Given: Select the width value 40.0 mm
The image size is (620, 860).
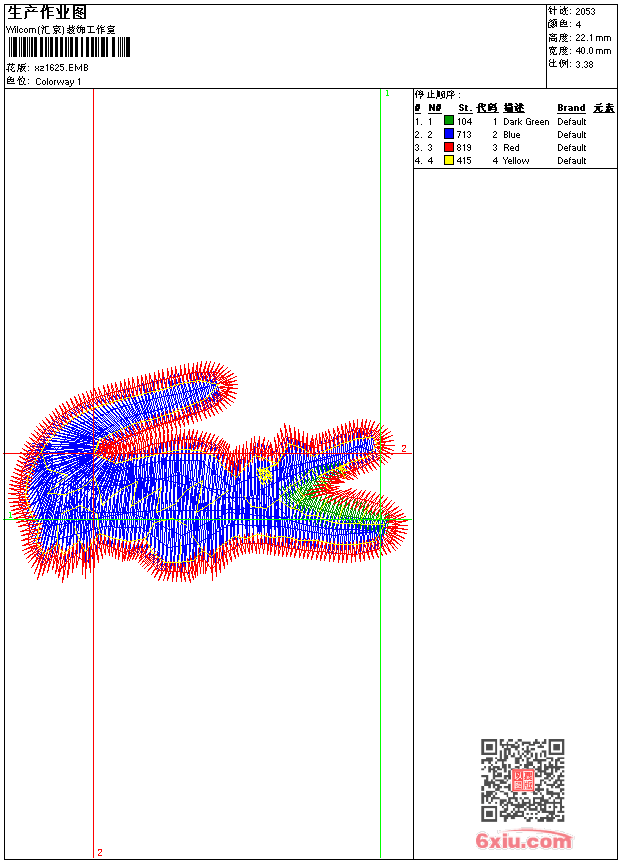Looking at the screenshot, I should pos(593,51).
